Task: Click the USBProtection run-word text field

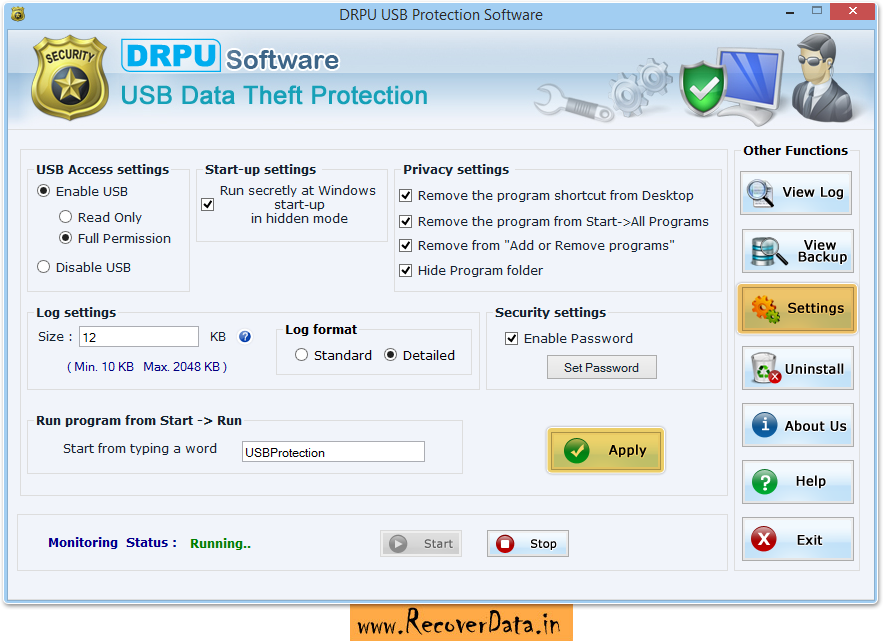Action: [x=333, y=452]
